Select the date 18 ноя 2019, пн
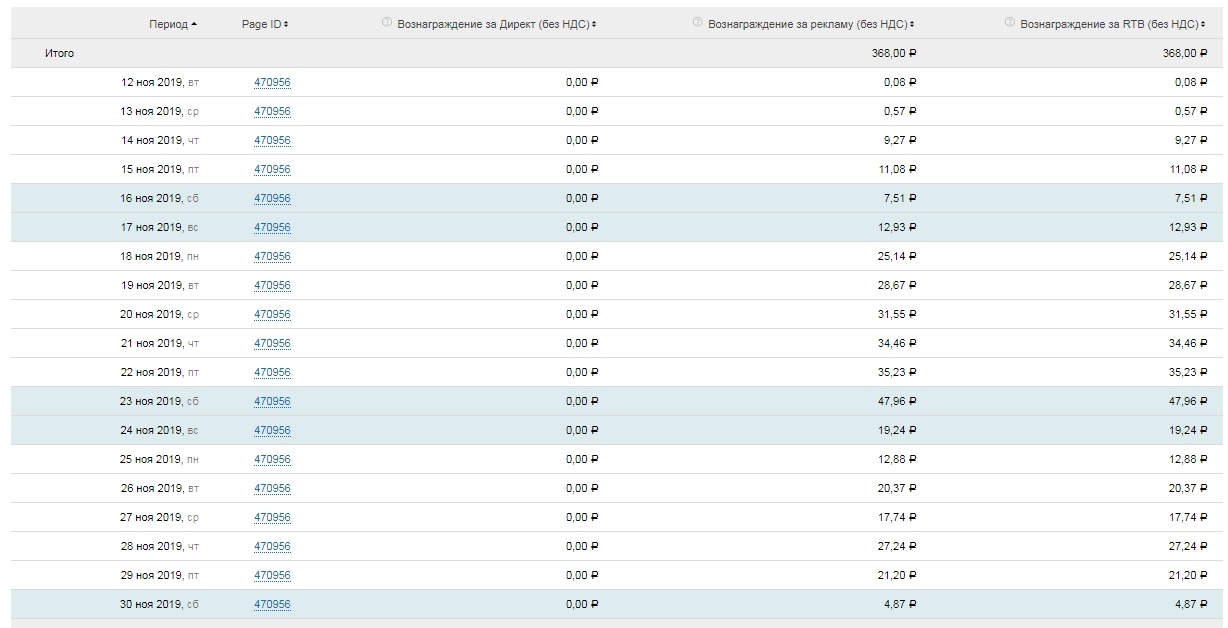The width and height of the screenshot is (1228, 628). point(160,256)
